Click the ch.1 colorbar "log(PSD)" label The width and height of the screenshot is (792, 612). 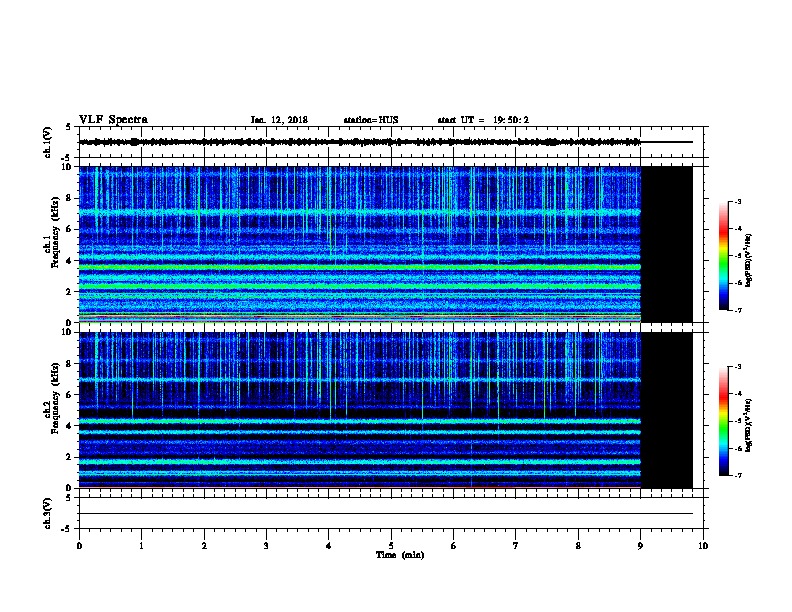(x=748, y=260)
